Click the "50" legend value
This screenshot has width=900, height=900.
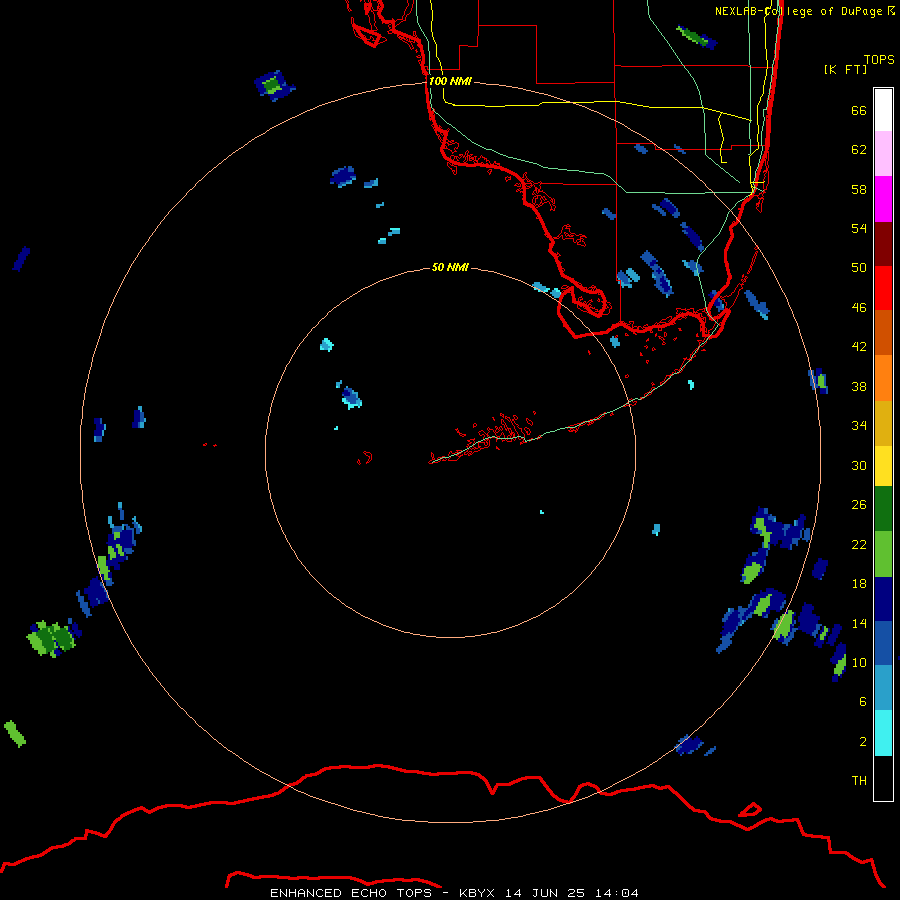(859, 267)
